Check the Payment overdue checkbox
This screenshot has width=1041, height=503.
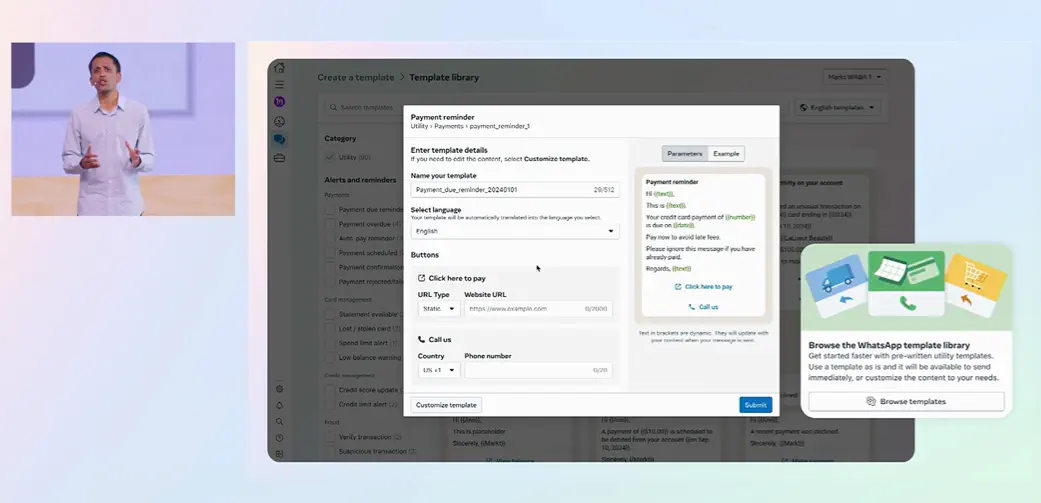[x=330, y=224]
